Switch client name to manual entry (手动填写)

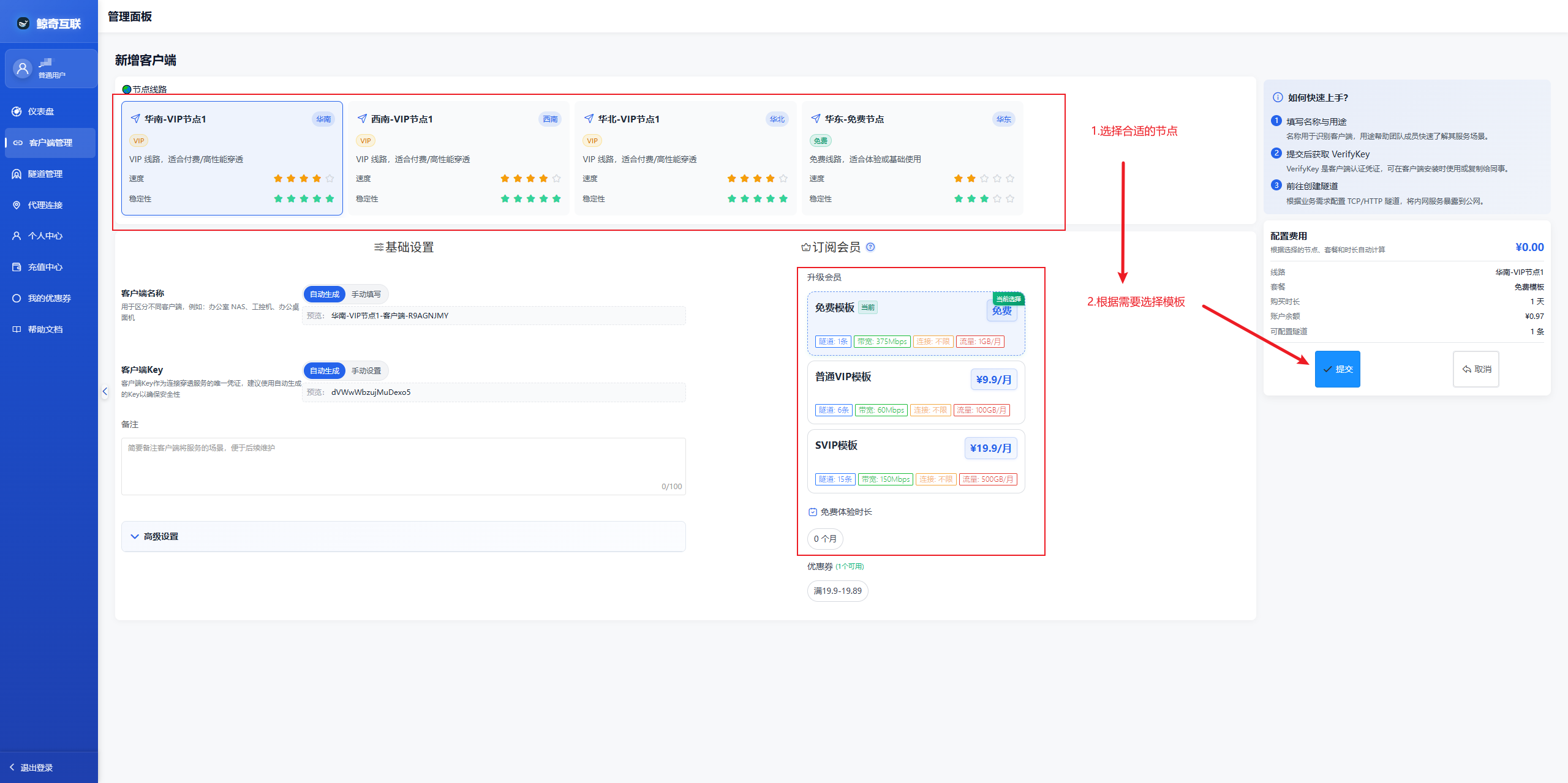pos(366,294)
